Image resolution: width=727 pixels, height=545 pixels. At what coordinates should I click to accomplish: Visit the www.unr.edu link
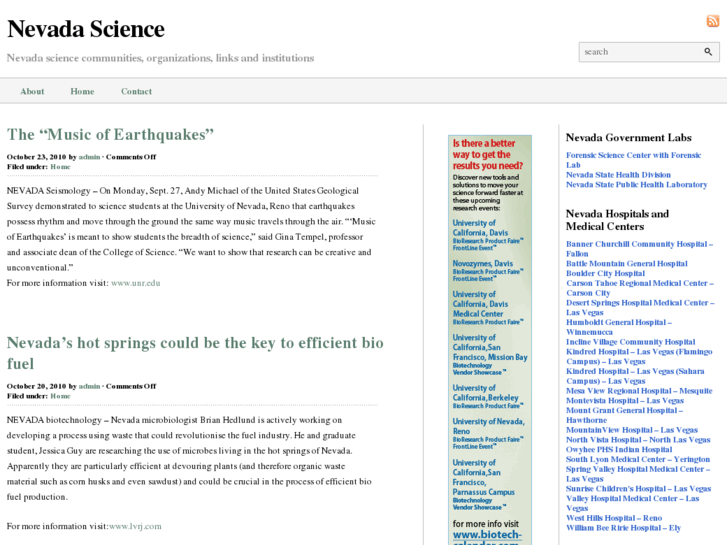click(x=135, y=283)
